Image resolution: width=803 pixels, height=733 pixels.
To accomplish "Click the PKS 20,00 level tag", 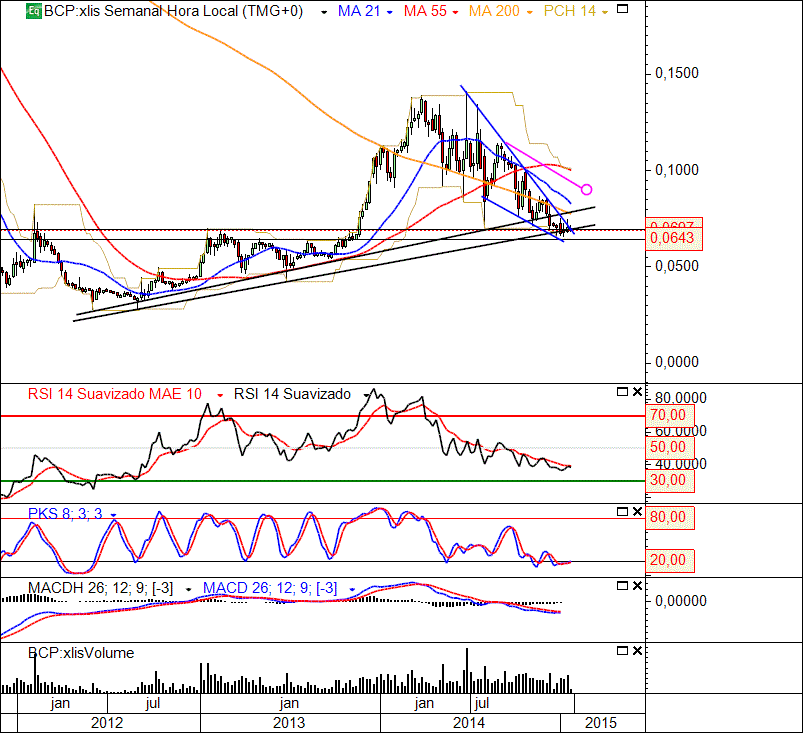I will pos(669,560).
